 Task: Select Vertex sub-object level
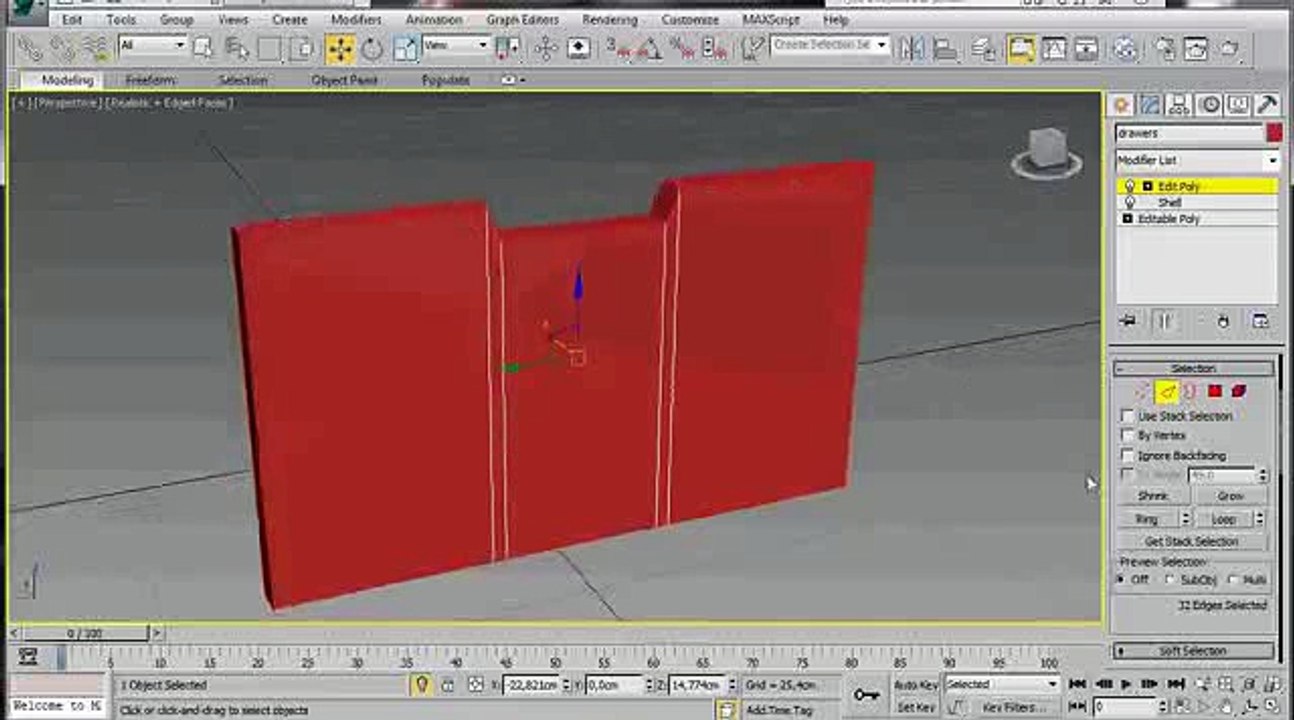click(x=1142, y=391)
